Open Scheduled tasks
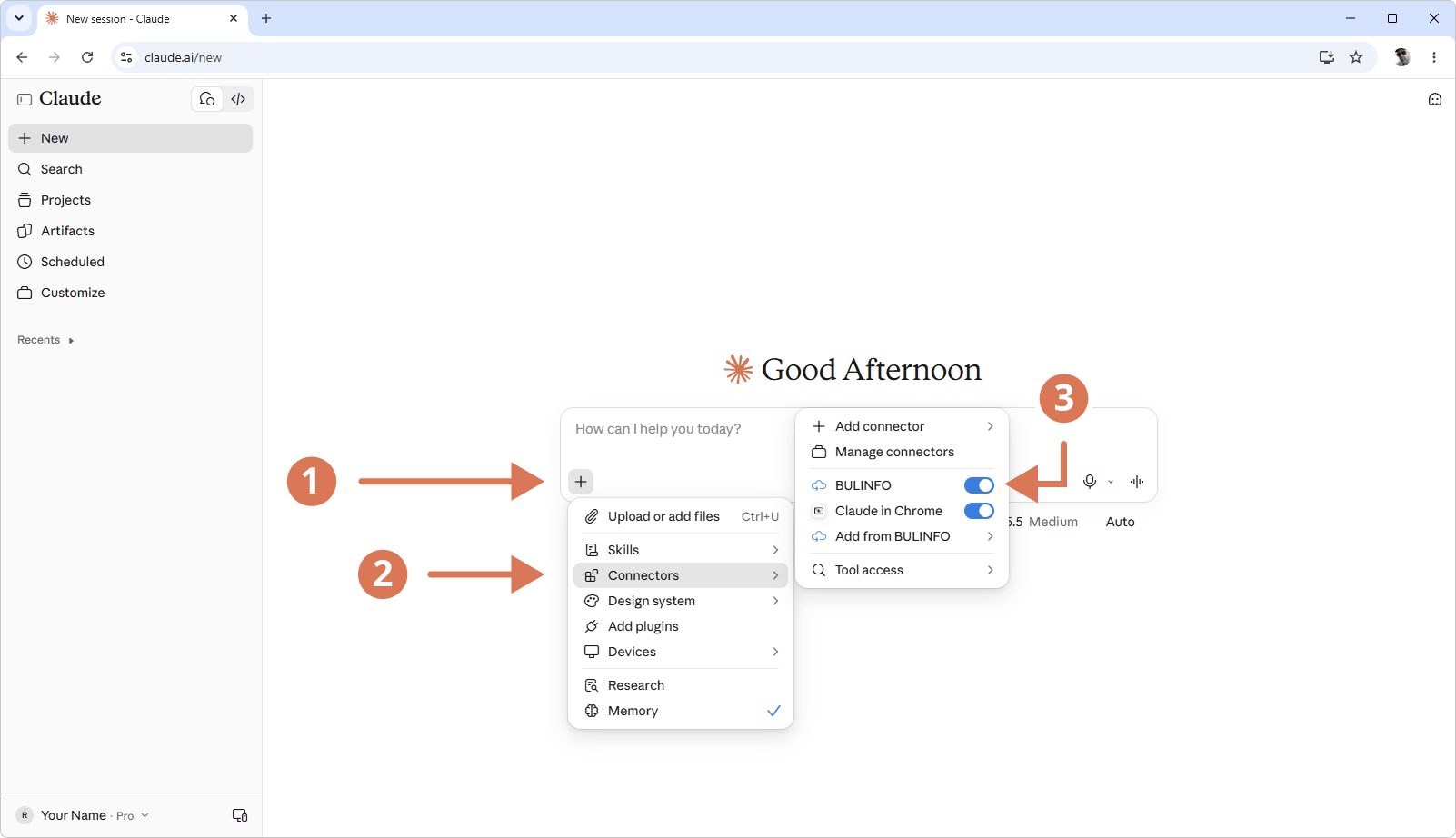 point(130,262)
